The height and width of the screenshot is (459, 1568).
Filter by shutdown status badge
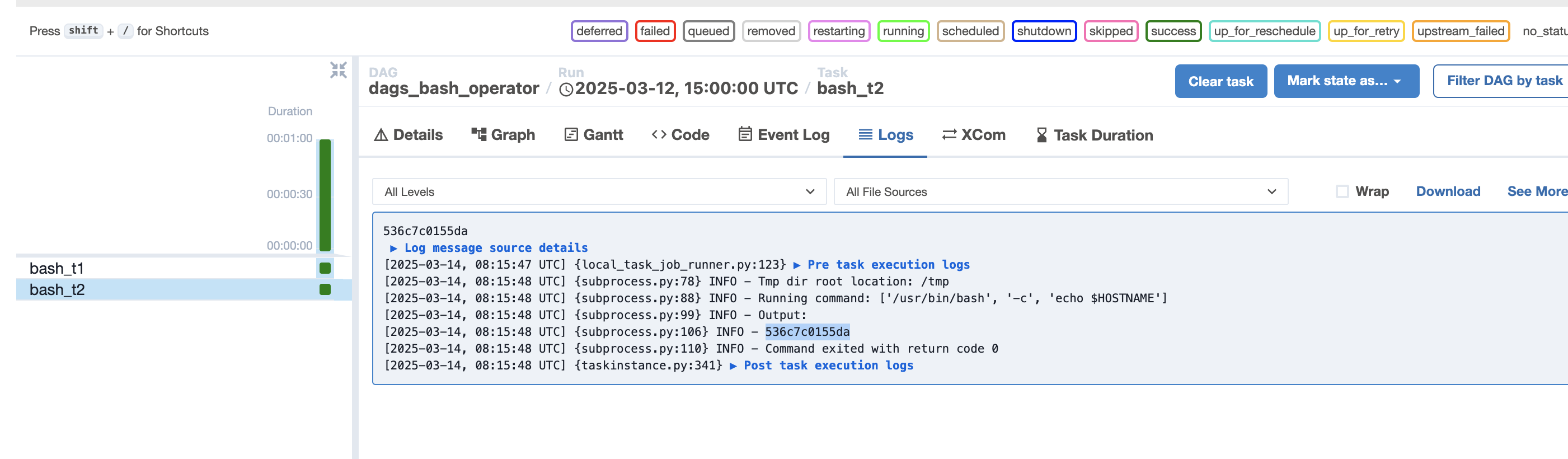click(1044, 31)
